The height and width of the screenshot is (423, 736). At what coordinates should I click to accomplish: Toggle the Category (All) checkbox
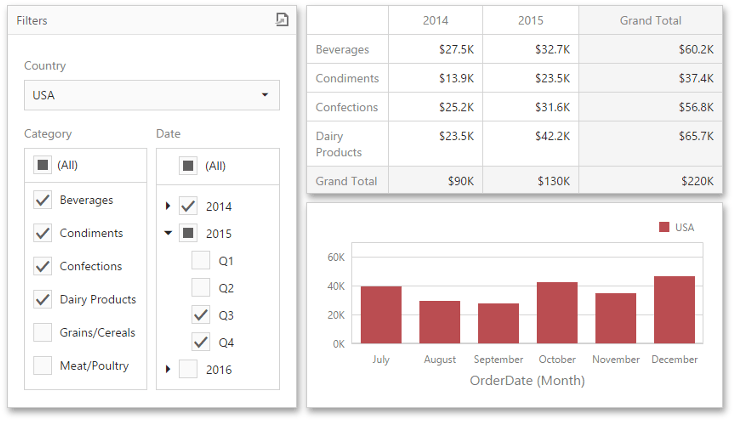tap(42, 165)
